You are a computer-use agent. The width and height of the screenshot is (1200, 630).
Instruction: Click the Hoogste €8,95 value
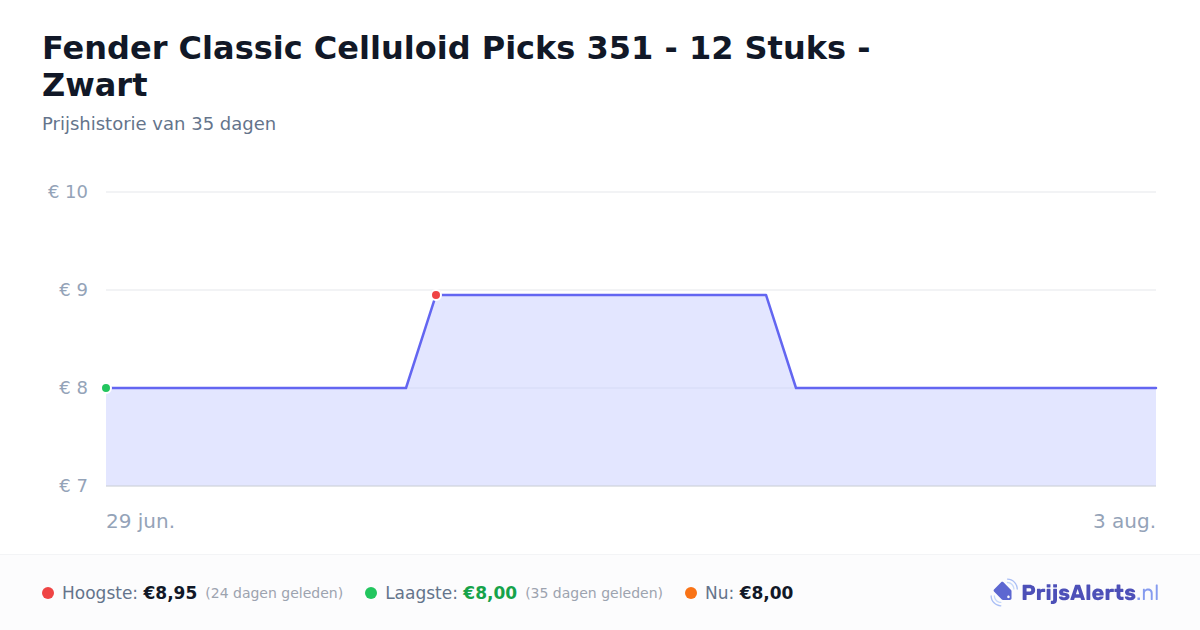click(170, 593)
